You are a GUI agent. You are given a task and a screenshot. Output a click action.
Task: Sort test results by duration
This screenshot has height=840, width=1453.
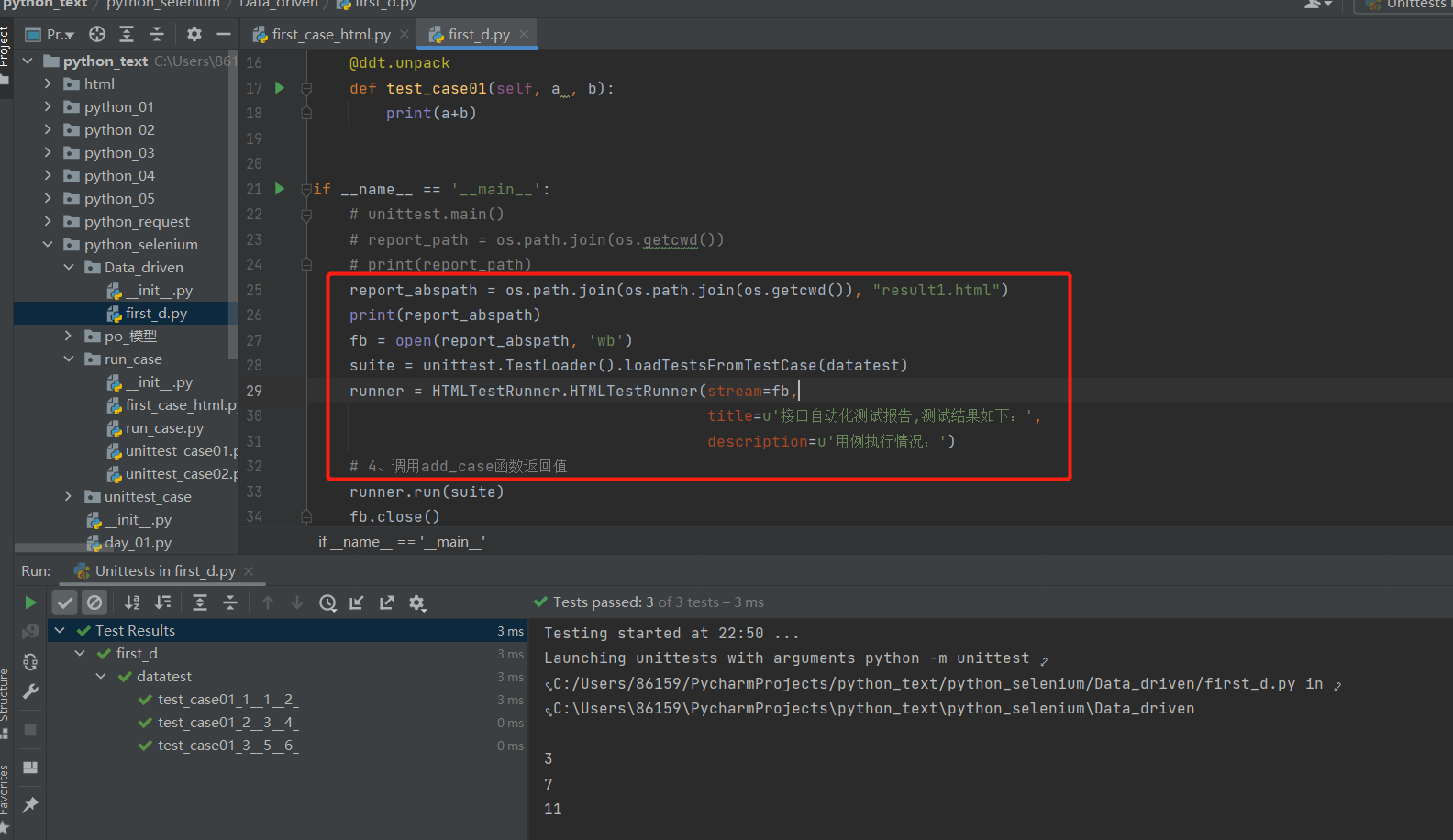point(162,602)
